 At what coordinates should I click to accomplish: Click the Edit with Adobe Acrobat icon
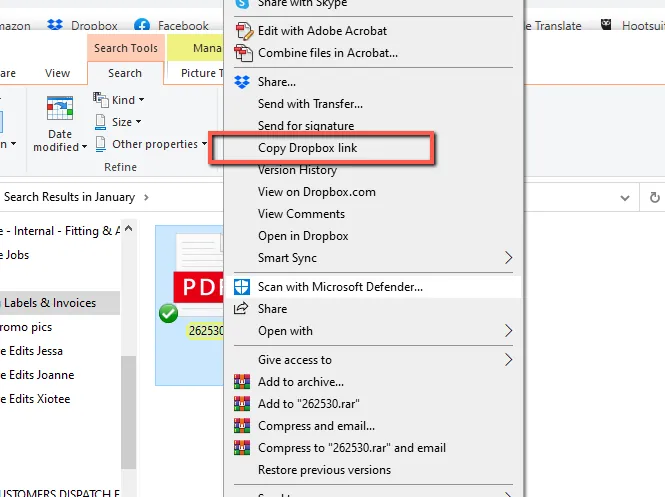(244, 31)
